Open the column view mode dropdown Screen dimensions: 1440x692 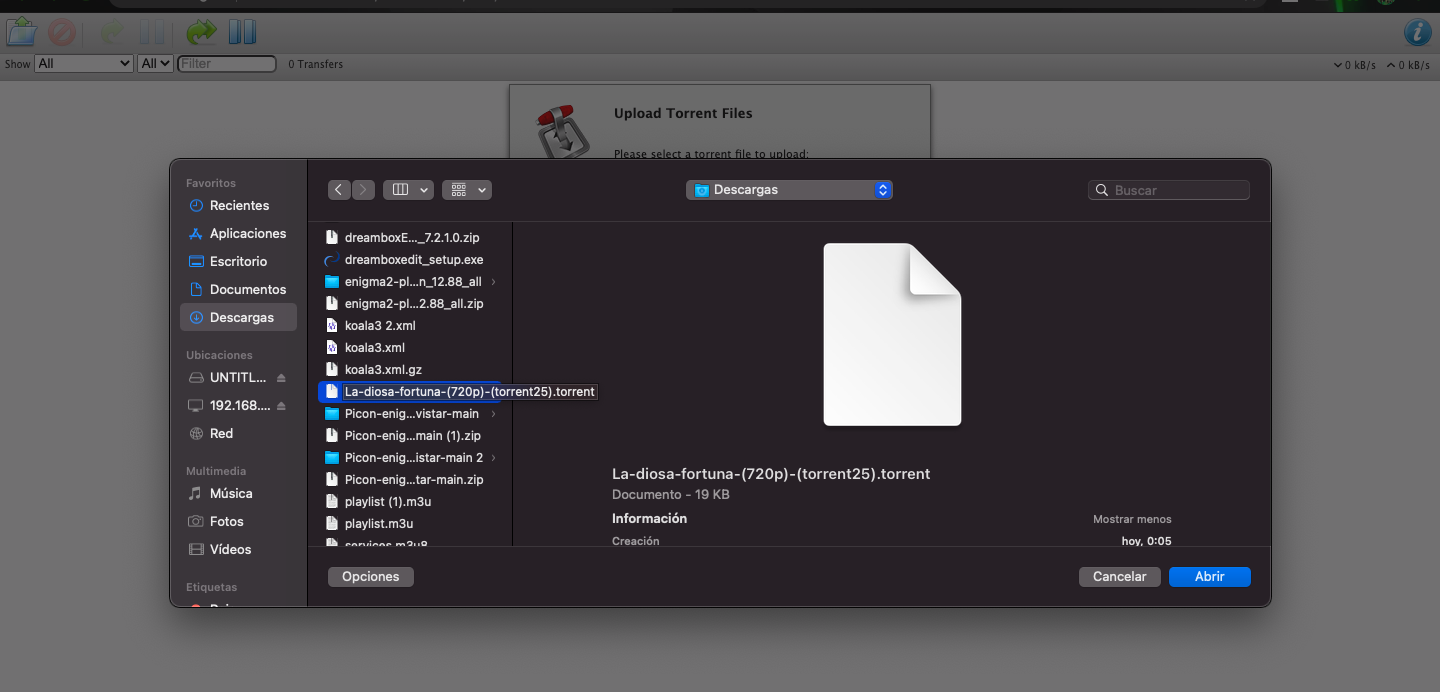pos(408,190)
